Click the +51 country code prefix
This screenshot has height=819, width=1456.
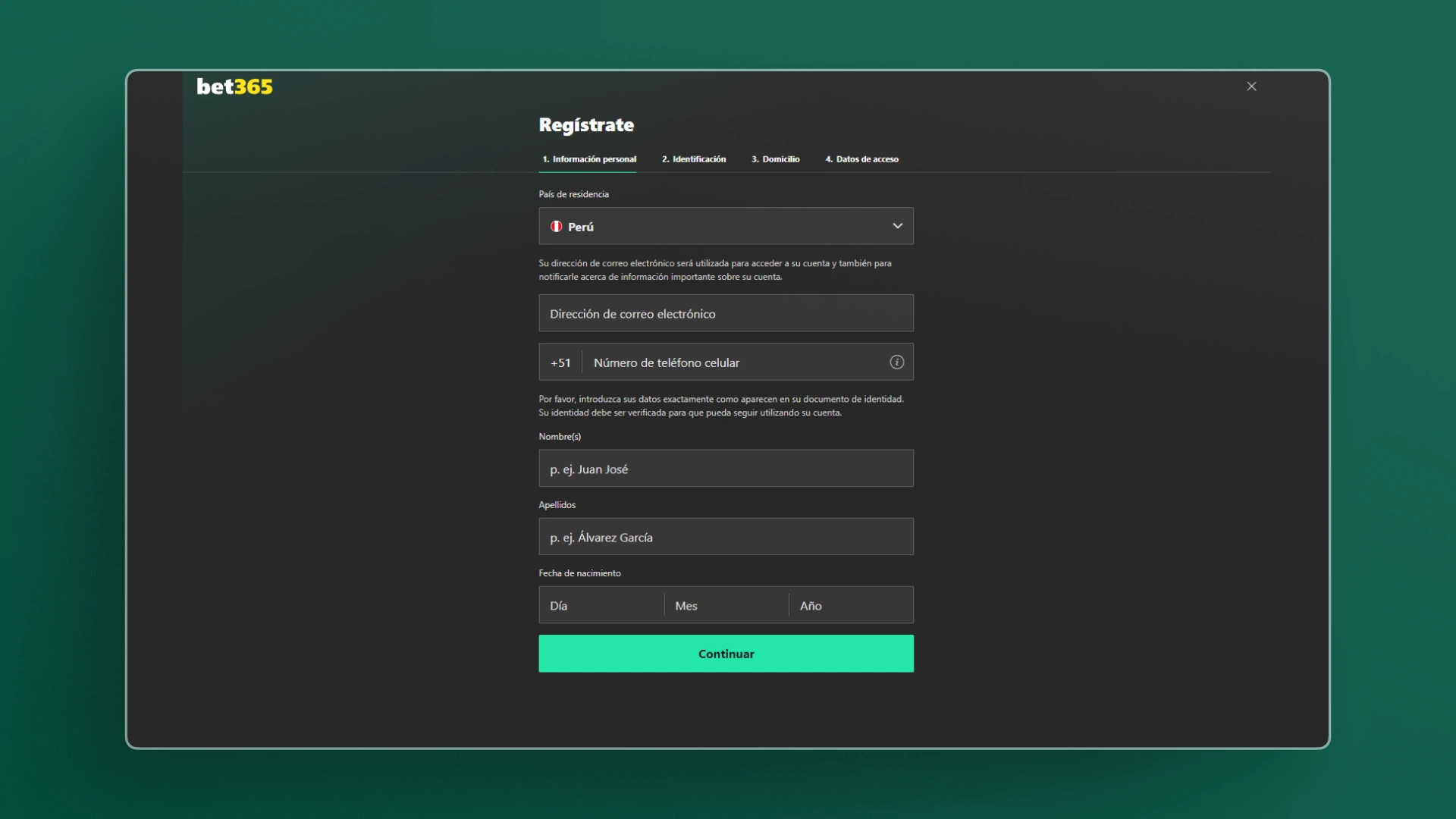coord(560,362)
